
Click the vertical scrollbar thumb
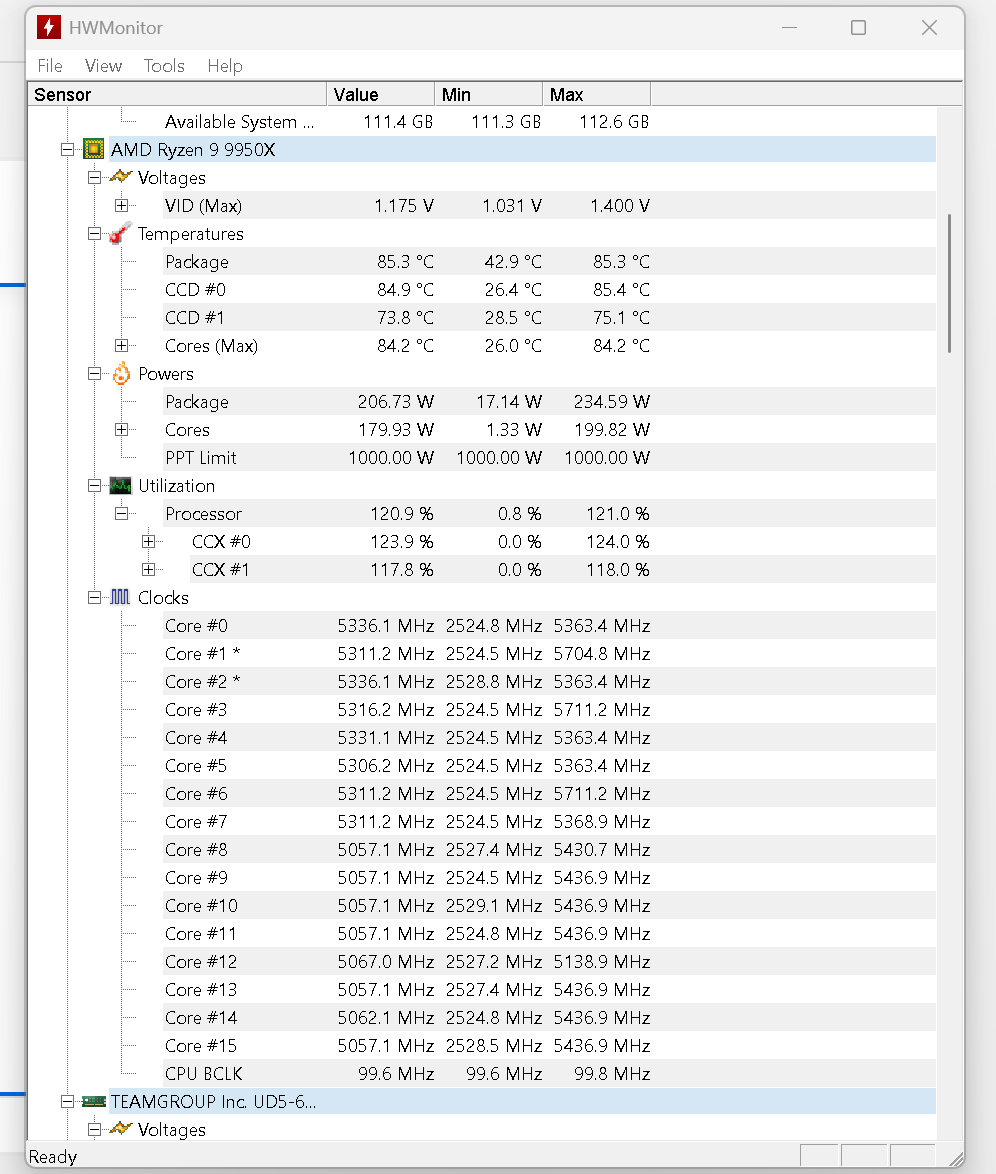click(950, 283)
